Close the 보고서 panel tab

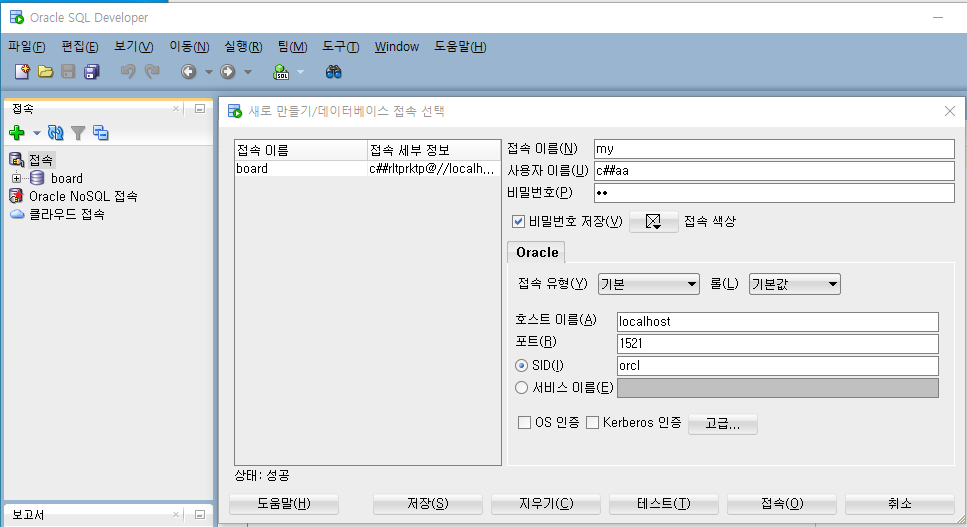click(176, 514)
